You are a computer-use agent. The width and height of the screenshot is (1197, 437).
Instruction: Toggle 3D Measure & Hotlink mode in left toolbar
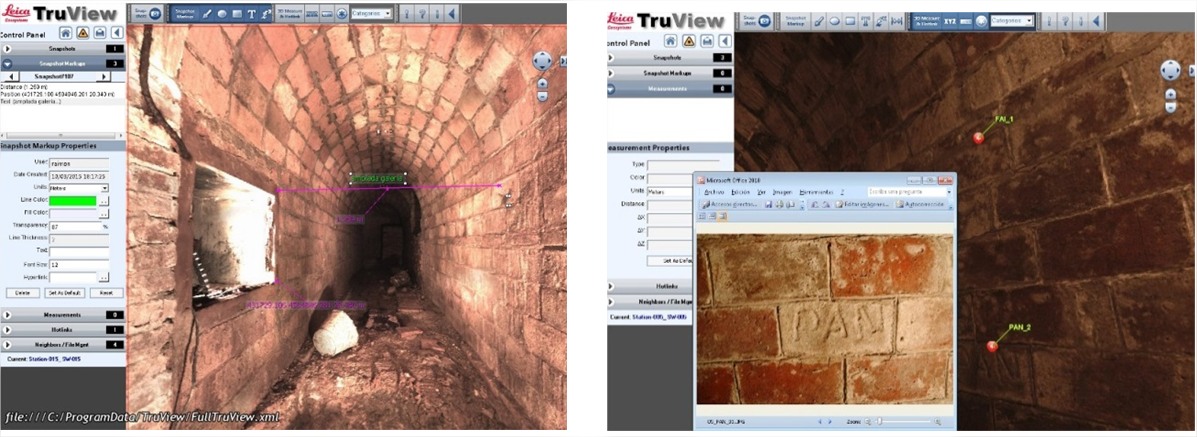pos(289,14)
